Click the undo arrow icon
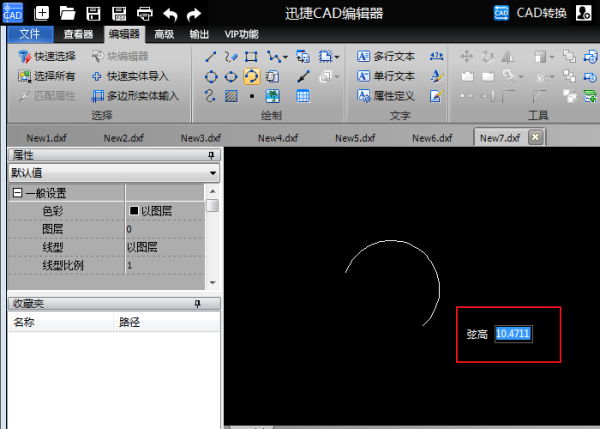This screenshot has width=600, height=429. [x=170, y=13]
